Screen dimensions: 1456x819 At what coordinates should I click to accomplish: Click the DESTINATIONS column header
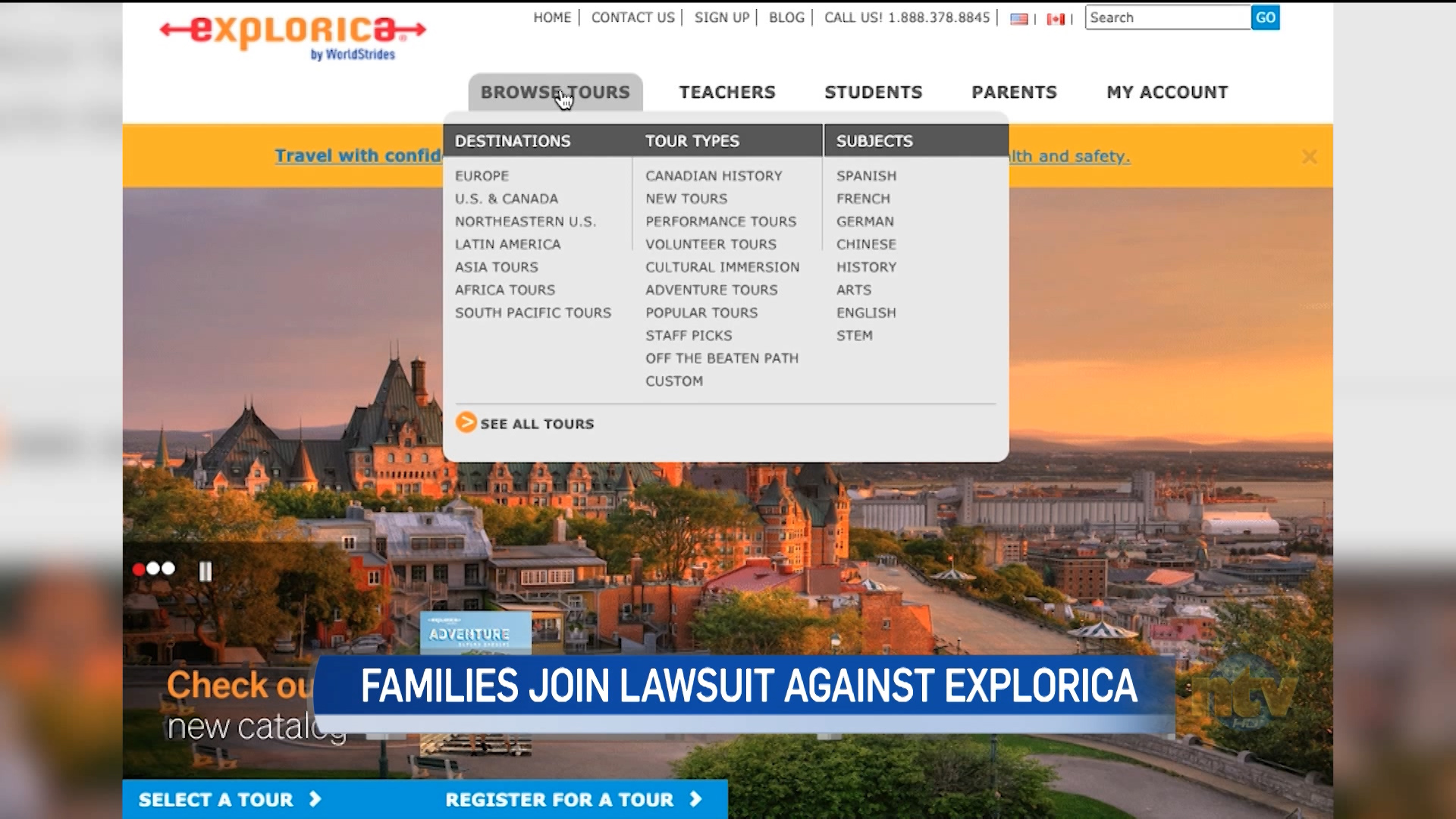pyautogui.click(x=513, y=141)
